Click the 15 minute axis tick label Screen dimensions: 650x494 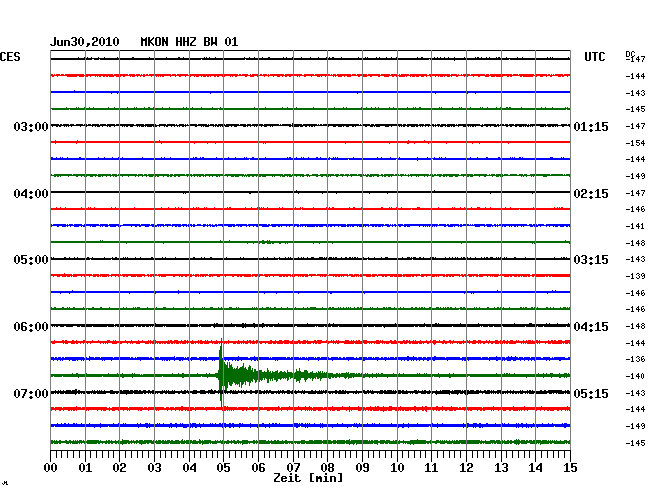pos(570,467)
